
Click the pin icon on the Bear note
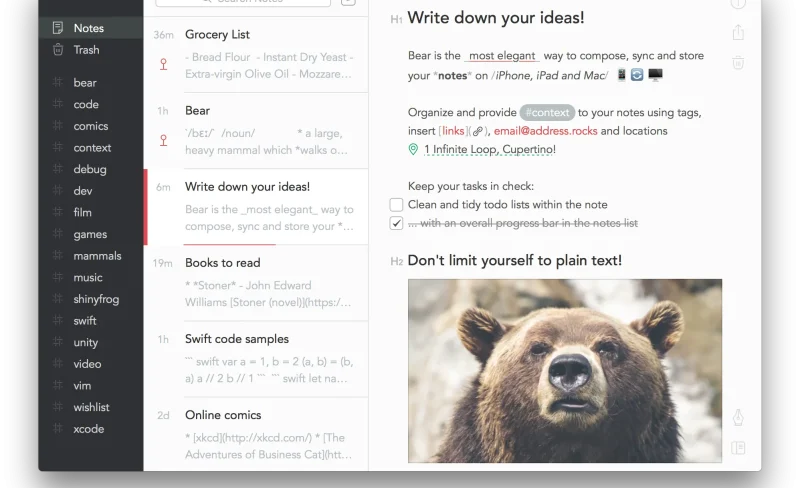click(163, 140)
